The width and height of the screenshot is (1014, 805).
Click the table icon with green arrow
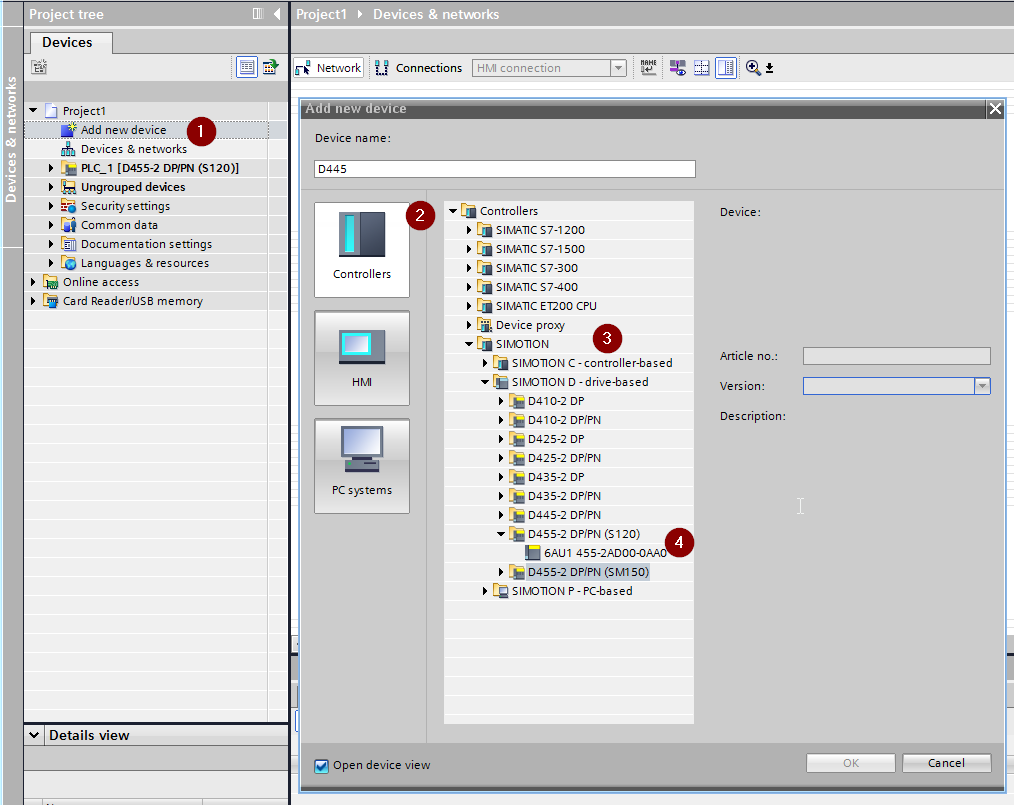pyautogui.click(x=270, y=67)
